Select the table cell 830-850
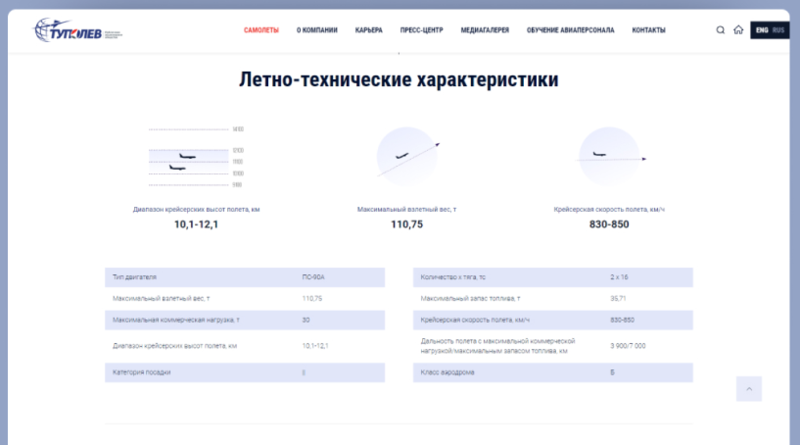800x445 pixels. click(x=622, y=320)
